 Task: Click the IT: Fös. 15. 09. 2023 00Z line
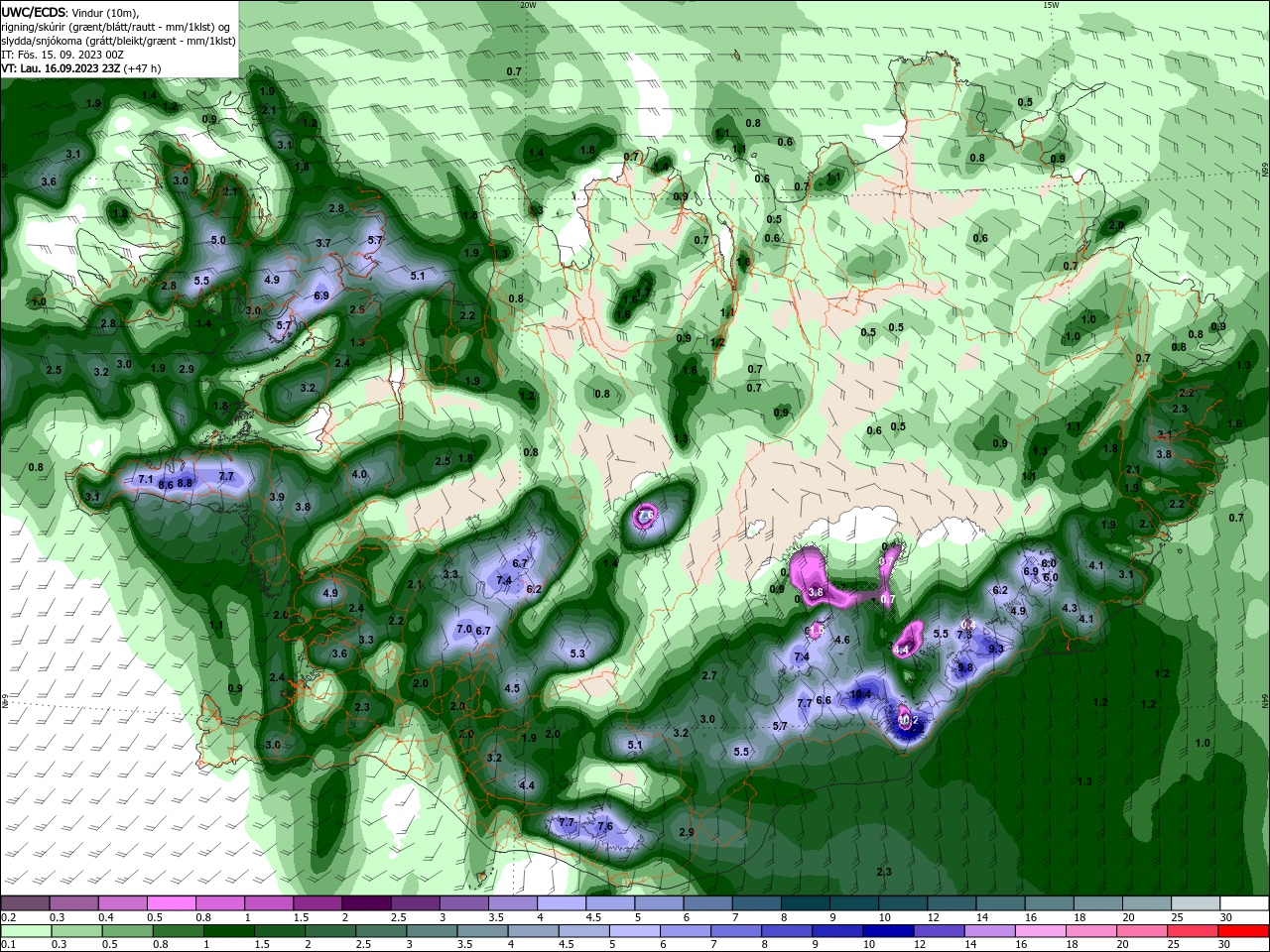click(63, 55)
